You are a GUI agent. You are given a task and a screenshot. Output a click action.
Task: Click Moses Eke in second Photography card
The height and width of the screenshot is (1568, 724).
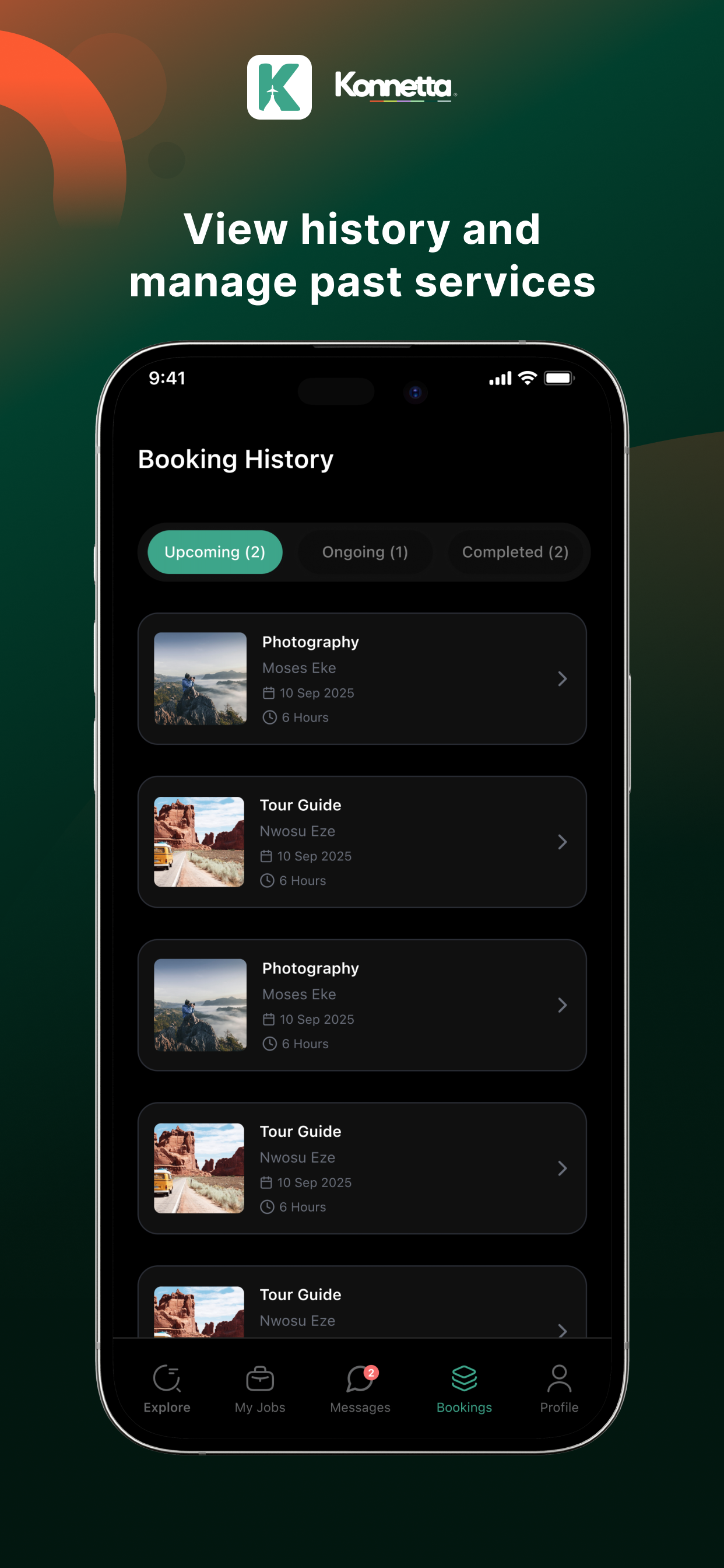[298, 994]
